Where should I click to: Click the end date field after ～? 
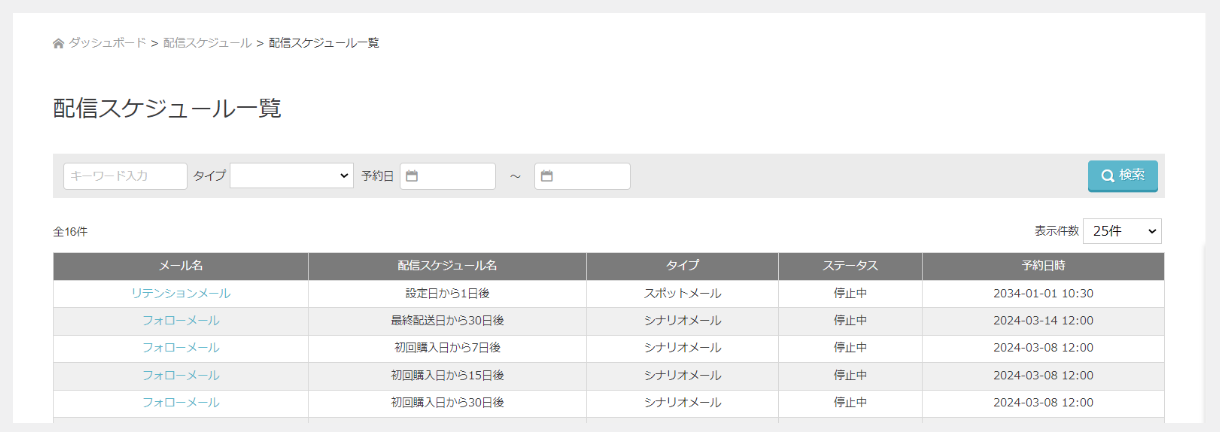pos(582,176)
